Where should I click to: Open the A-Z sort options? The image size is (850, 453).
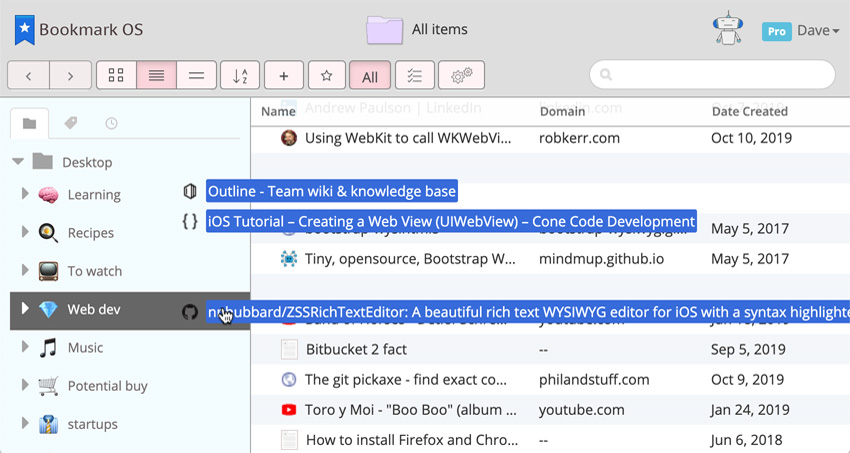(x=240, y=76)
